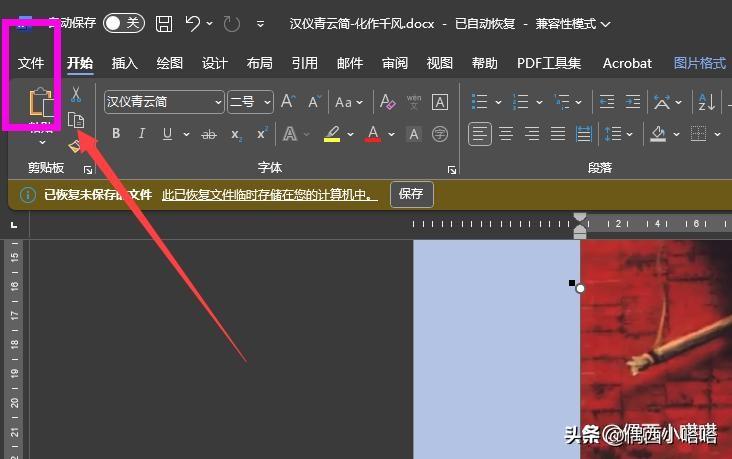Click the Copy icon in clipboard group

pos(76,120)
